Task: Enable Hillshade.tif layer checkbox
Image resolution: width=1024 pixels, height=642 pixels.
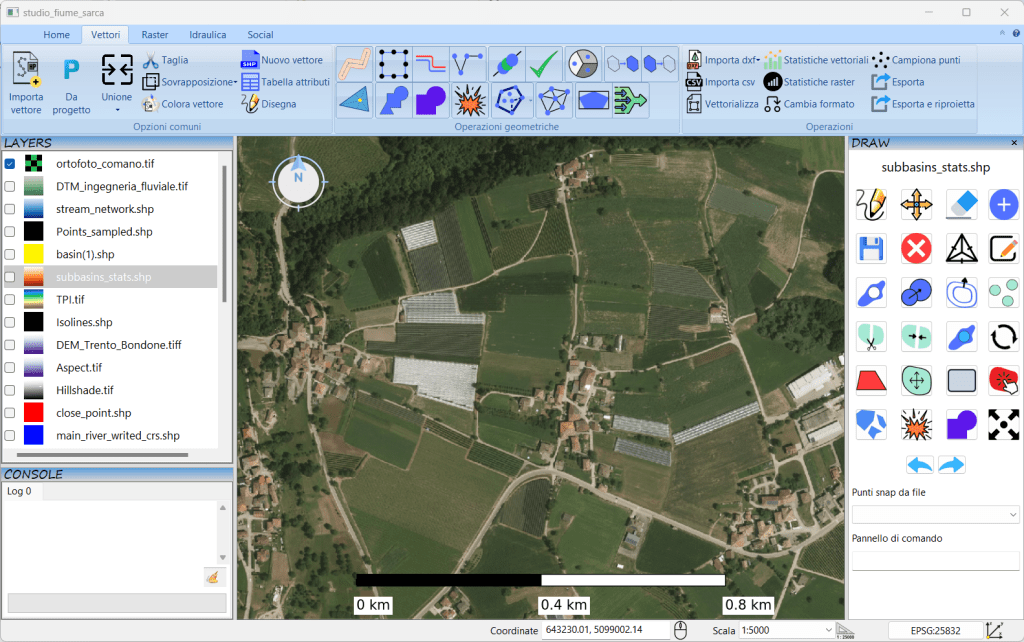Action: [x=10, y=390]
